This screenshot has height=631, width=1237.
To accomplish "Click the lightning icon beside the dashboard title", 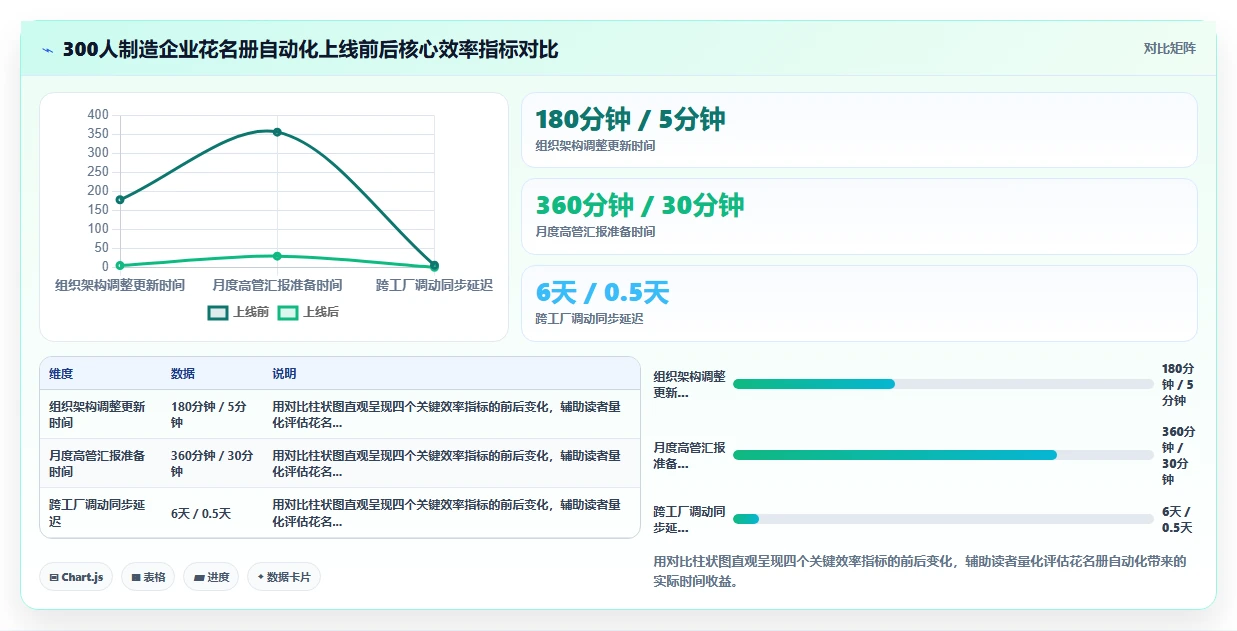I will pyautogui.click(x=48, y=50).
